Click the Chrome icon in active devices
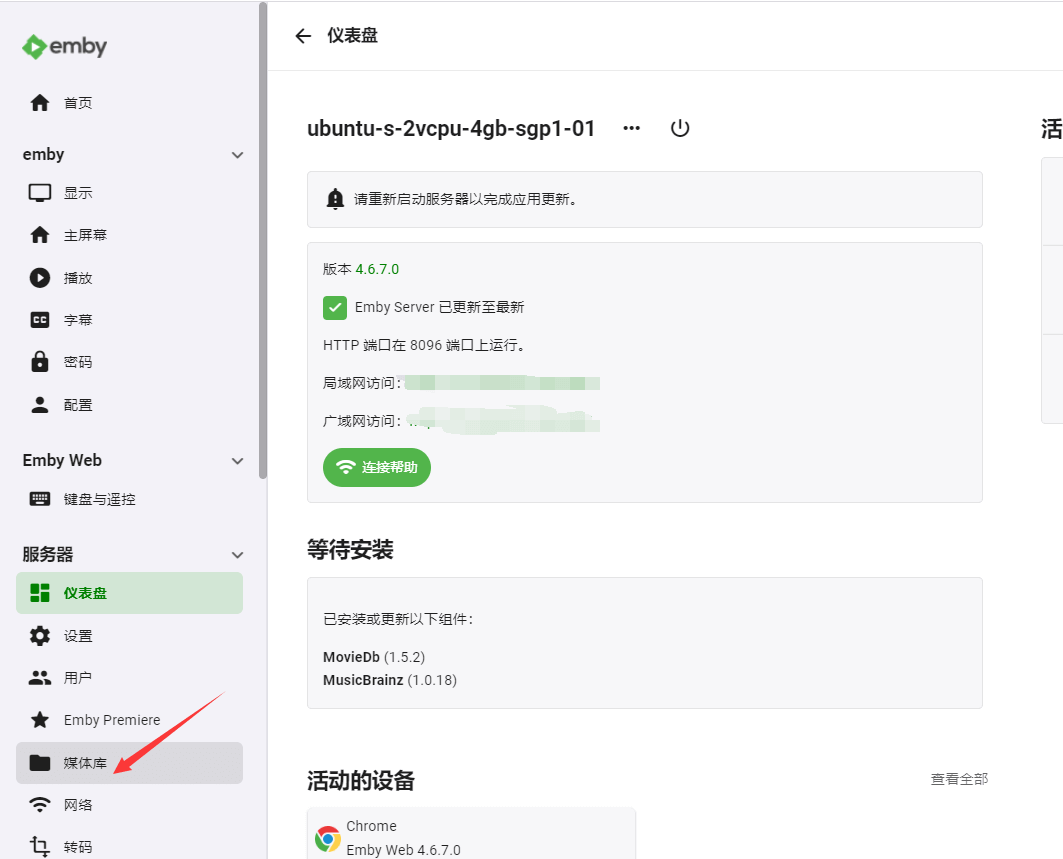This screenshot has width=1063, height=859. (x=328, y=838)
